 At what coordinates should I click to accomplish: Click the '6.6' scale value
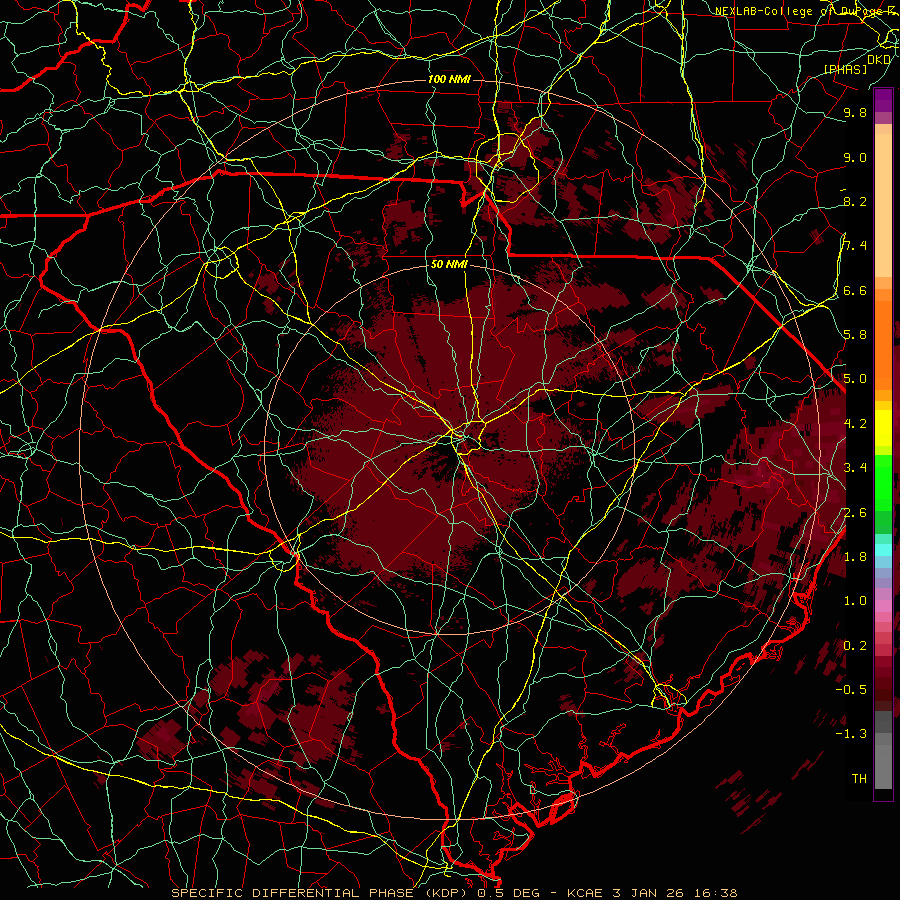click(855, 290)
